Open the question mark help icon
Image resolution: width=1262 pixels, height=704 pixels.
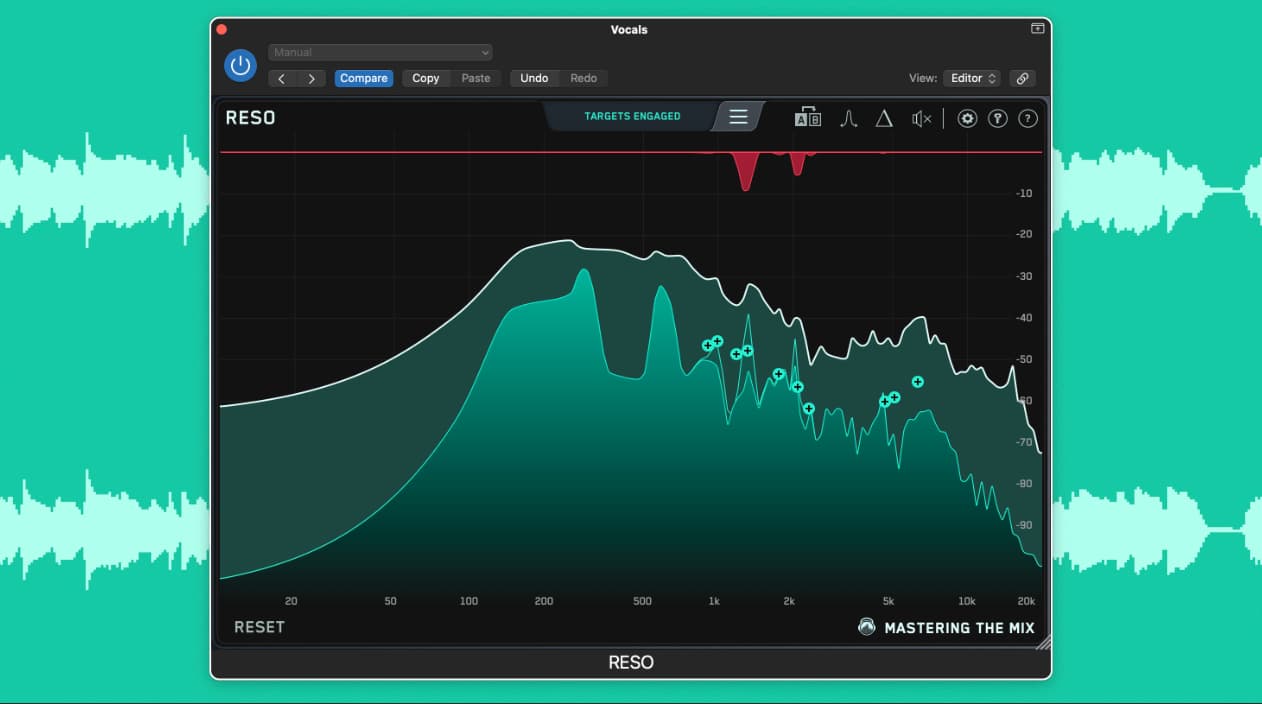pos(1027,118)
